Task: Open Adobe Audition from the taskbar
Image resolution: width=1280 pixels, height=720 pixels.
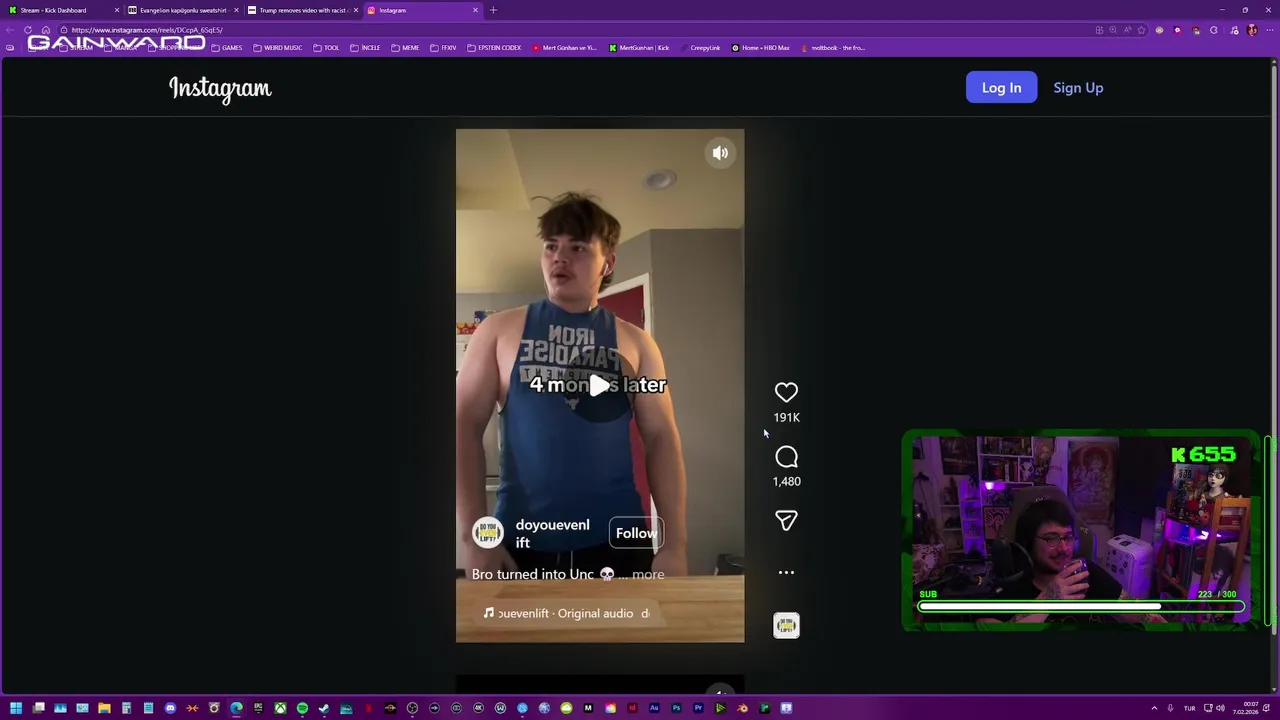Action: [654, 708]
